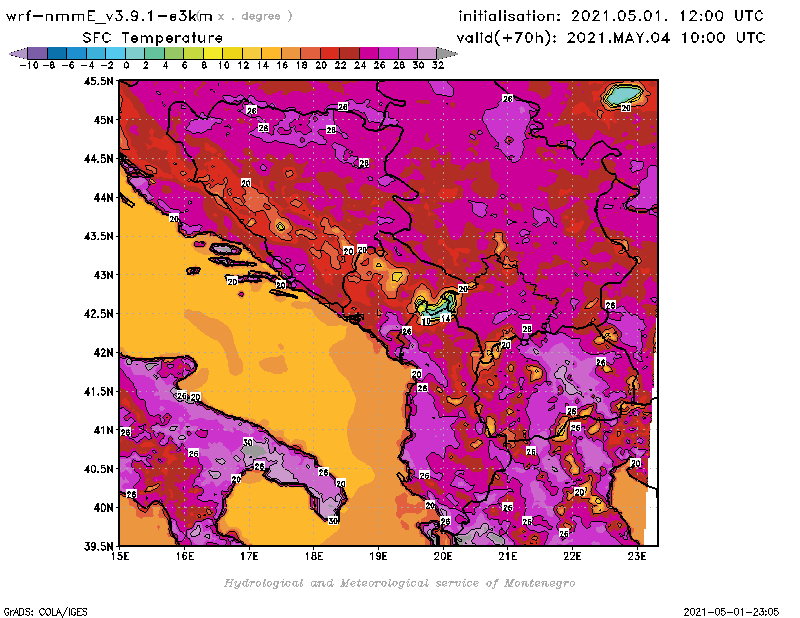800x618 pixels.
Task: Select the orchid swatch between 28 and 30
Action: tap(408, 53)
